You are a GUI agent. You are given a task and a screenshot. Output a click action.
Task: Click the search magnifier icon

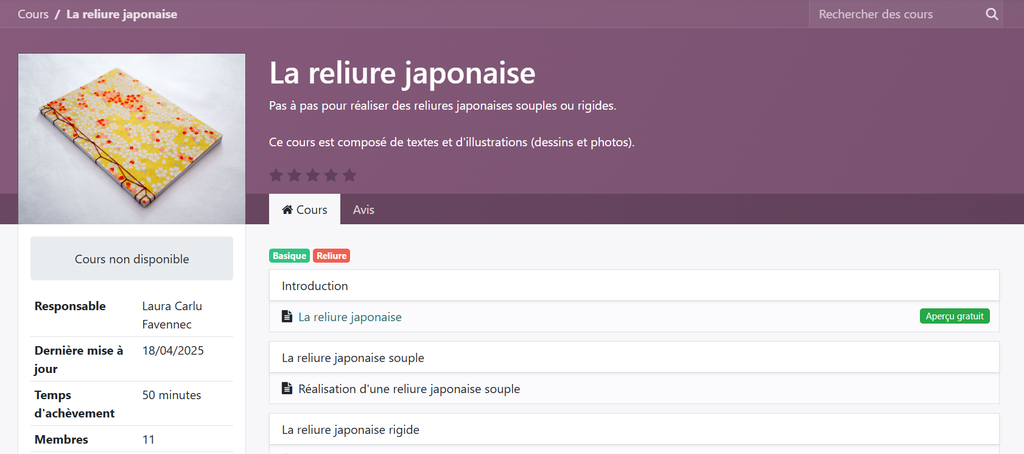click(991, 14)
